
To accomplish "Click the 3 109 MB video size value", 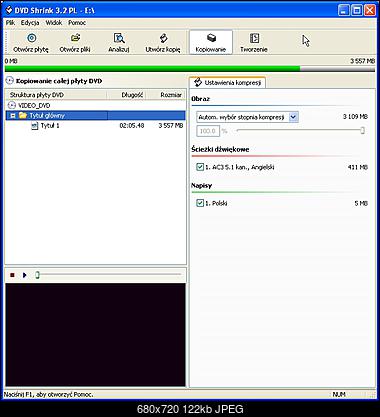I will click(355, 117).
